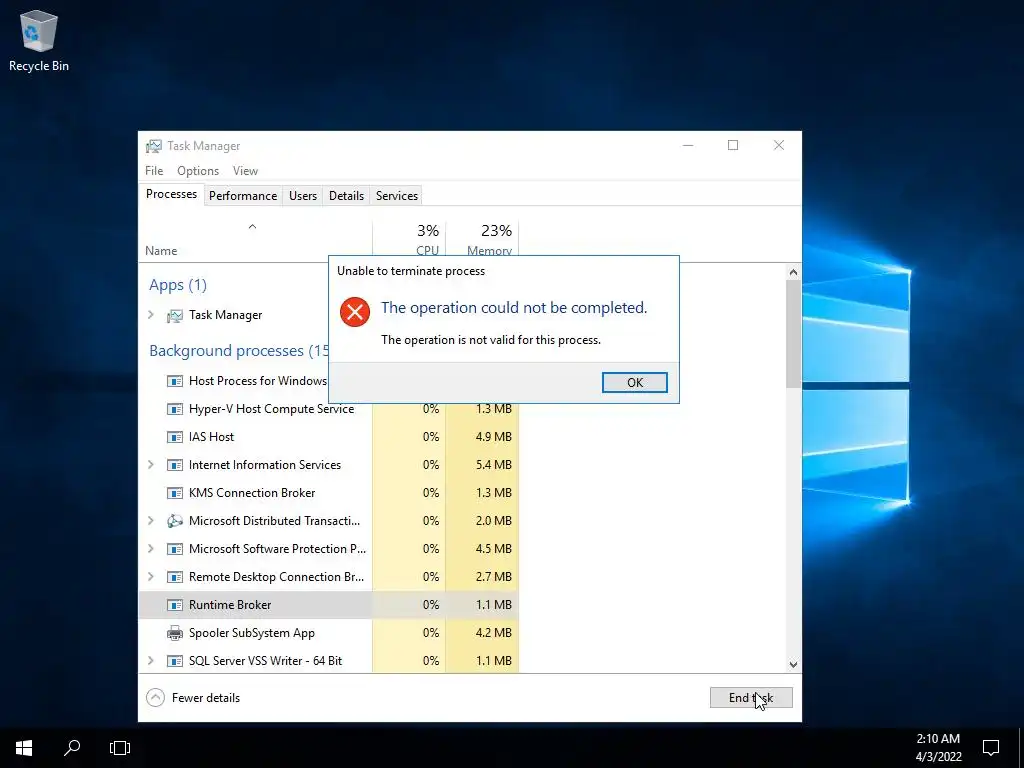Open the View menu
Viewport: 1024px width, 768px height.
(x=246, y=170)
